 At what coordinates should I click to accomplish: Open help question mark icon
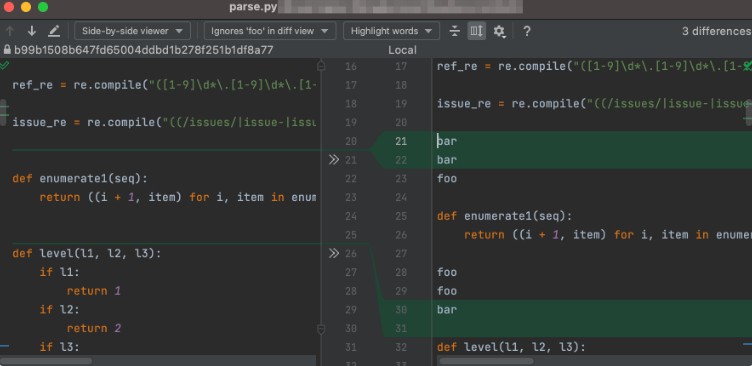pyautogui.click(x=527, y=31)
